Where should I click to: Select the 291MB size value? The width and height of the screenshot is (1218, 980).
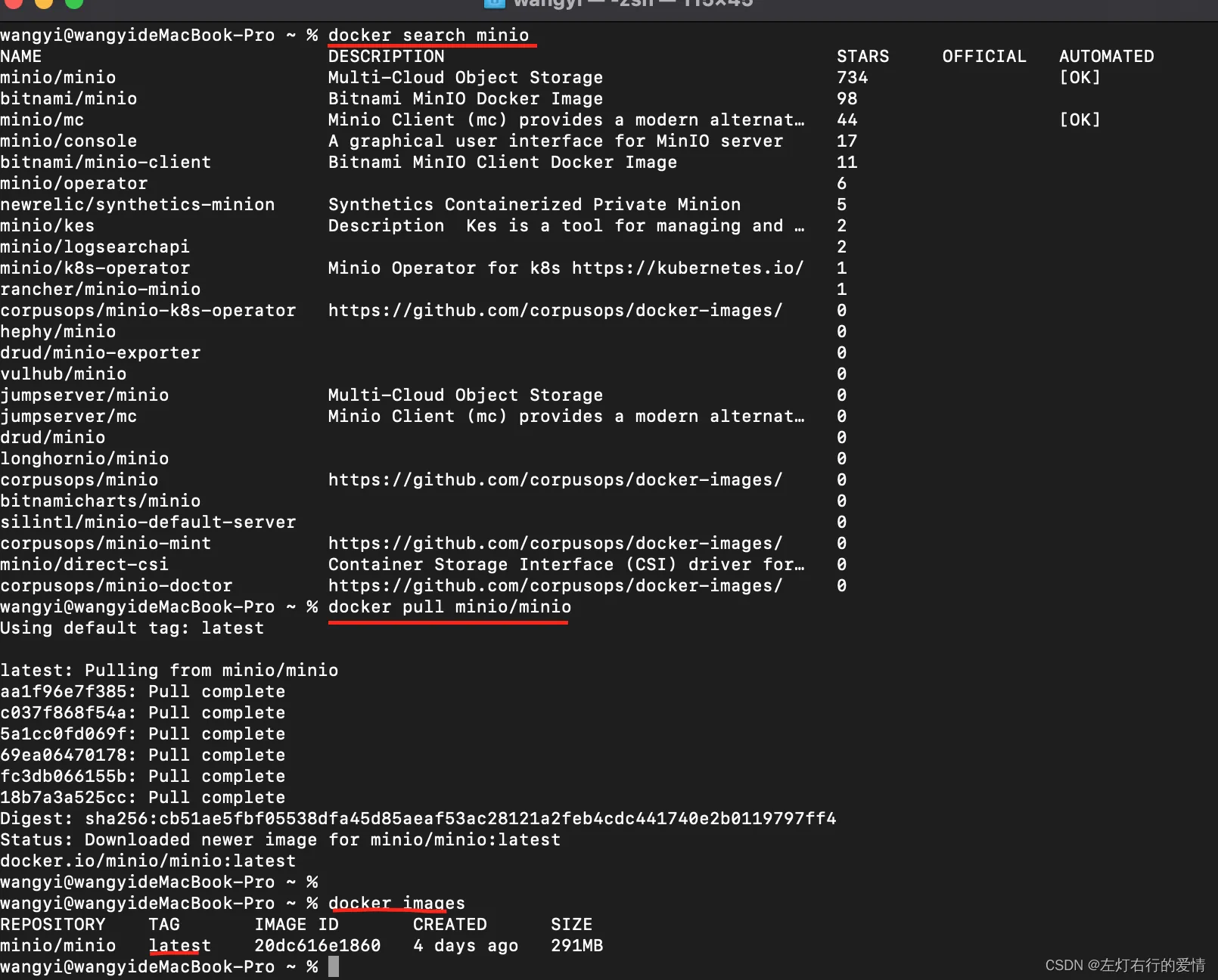[577, 945]
